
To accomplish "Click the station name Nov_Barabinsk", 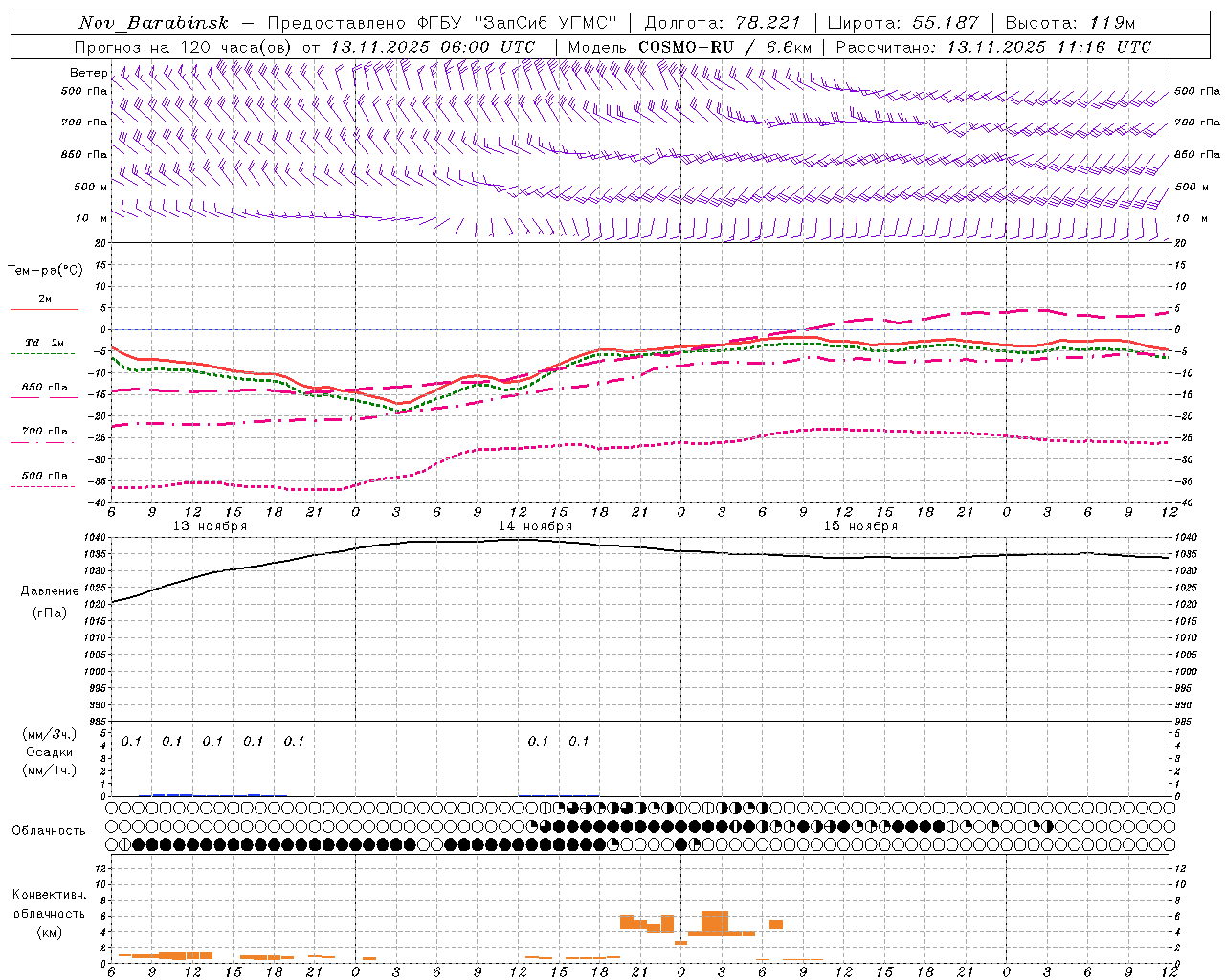I will point(153,23).
